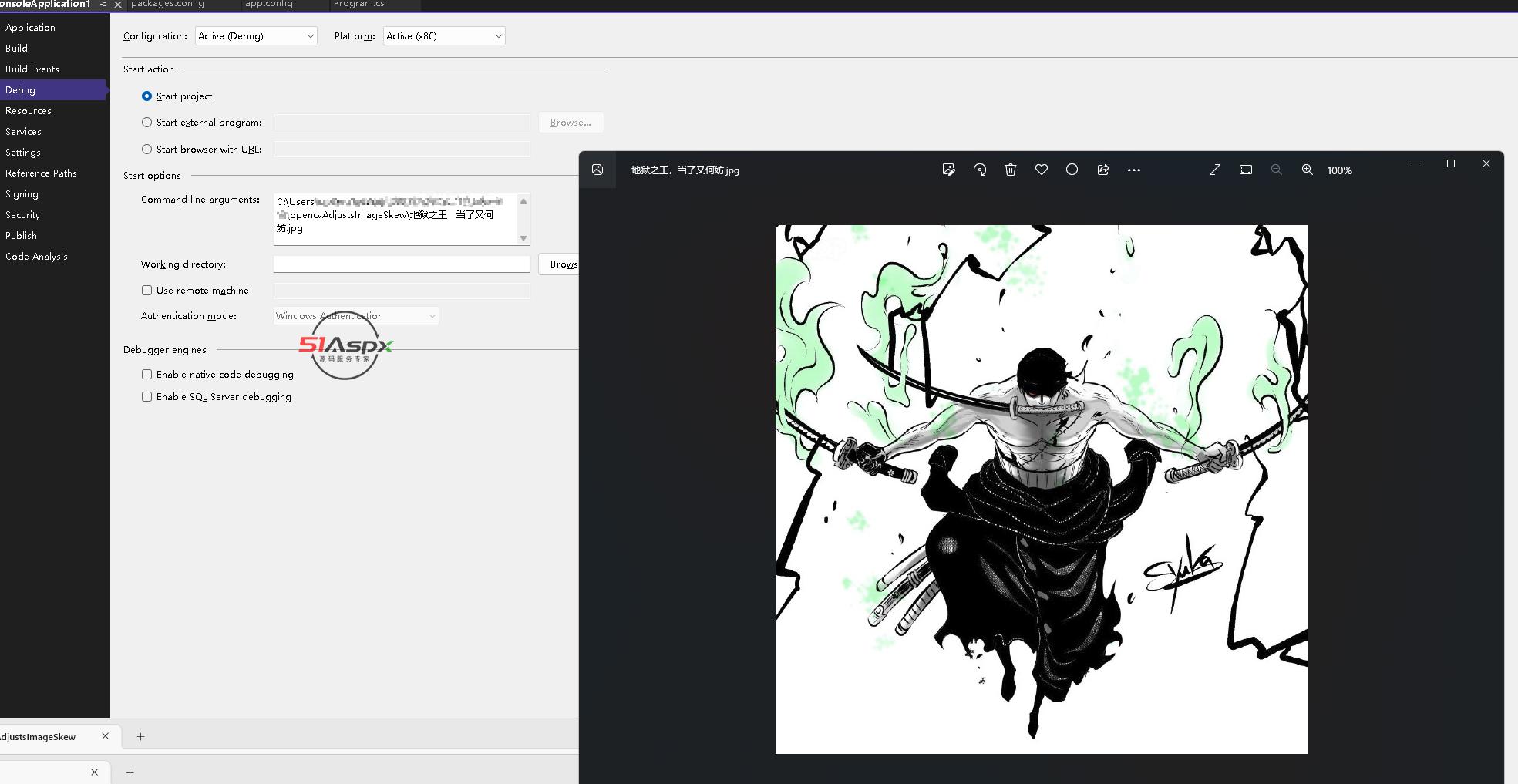Select Start external program radio button
This screenshot has width=1518, height=784.
click(x=146, y=123)
